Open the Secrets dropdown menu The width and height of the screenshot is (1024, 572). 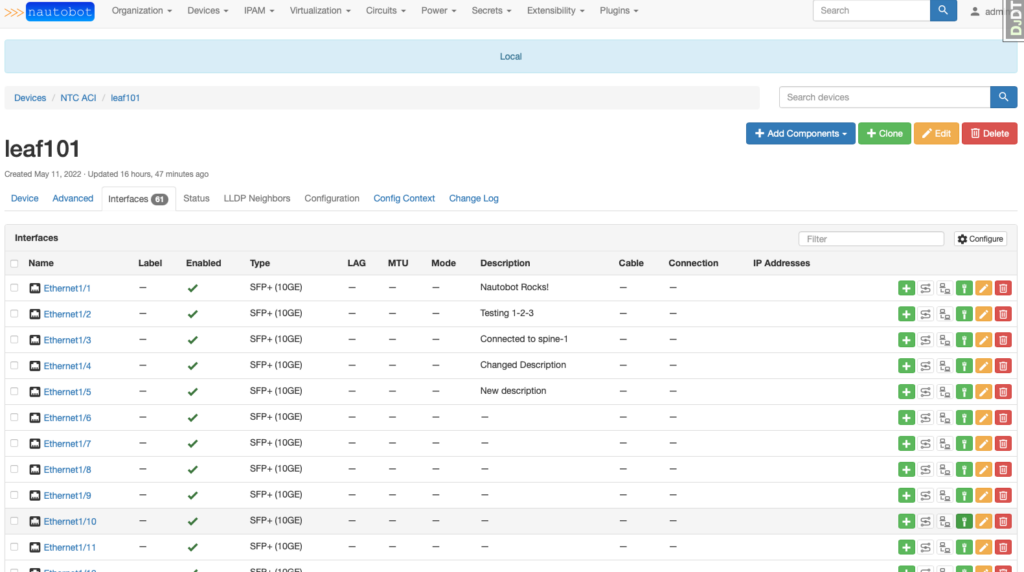(x=491, y=10)
